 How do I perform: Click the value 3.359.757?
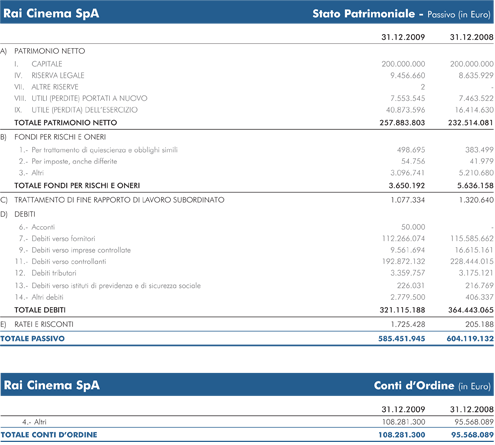(x=408, y=273)
